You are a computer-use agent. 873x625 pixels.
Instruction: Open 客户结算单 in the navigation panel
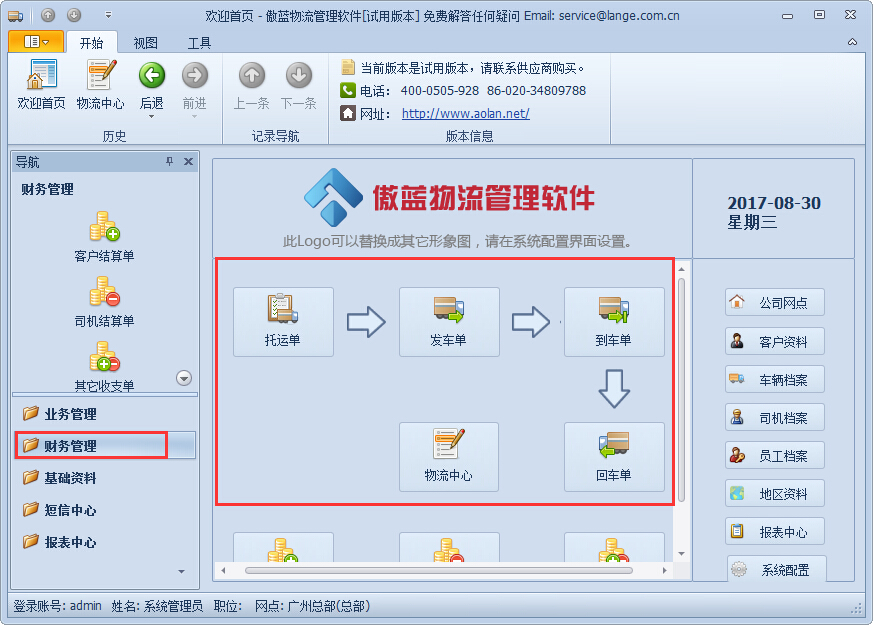point(104,237)
